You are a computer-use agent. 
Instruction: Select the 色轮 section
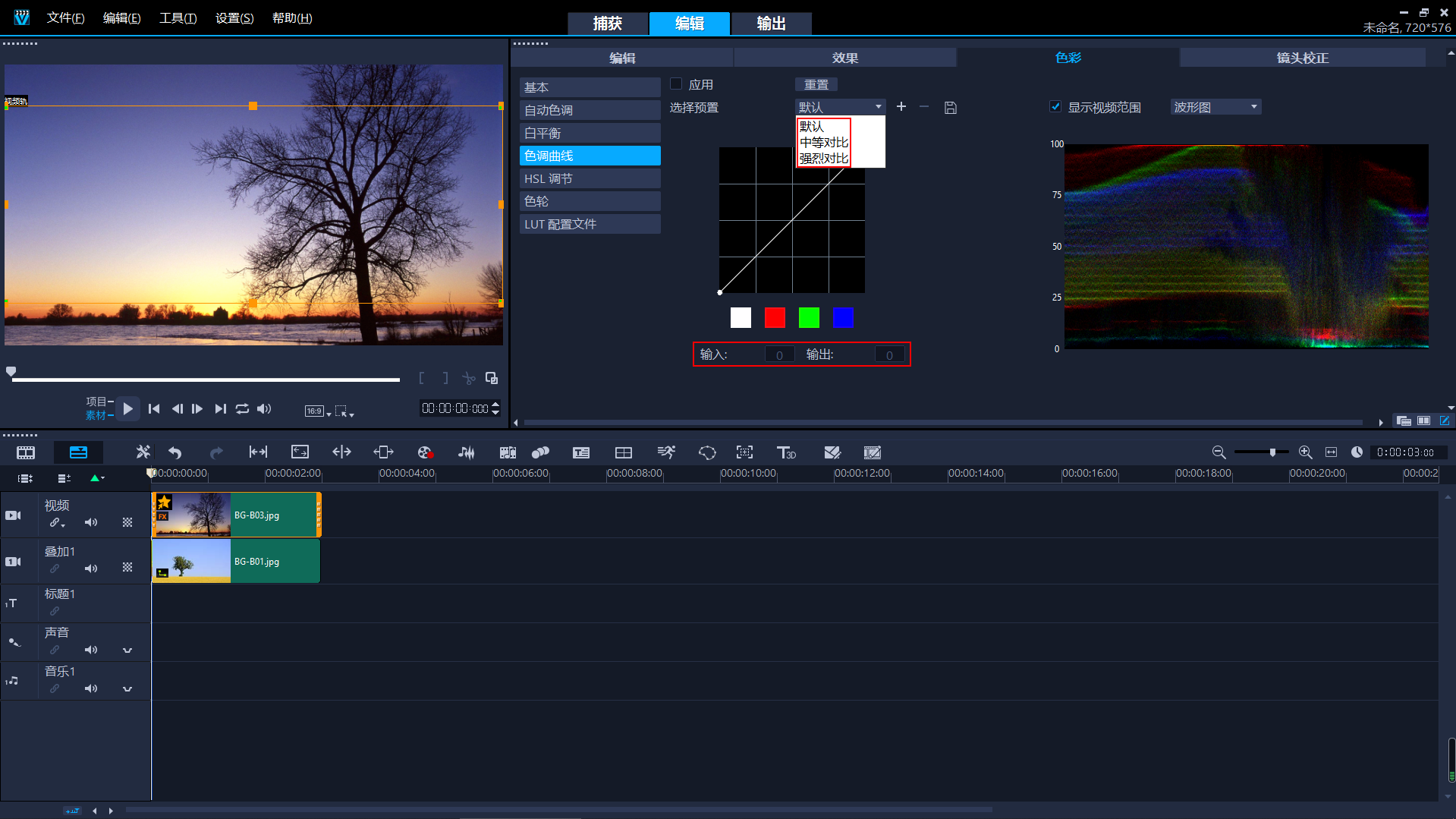coord(590,201)
